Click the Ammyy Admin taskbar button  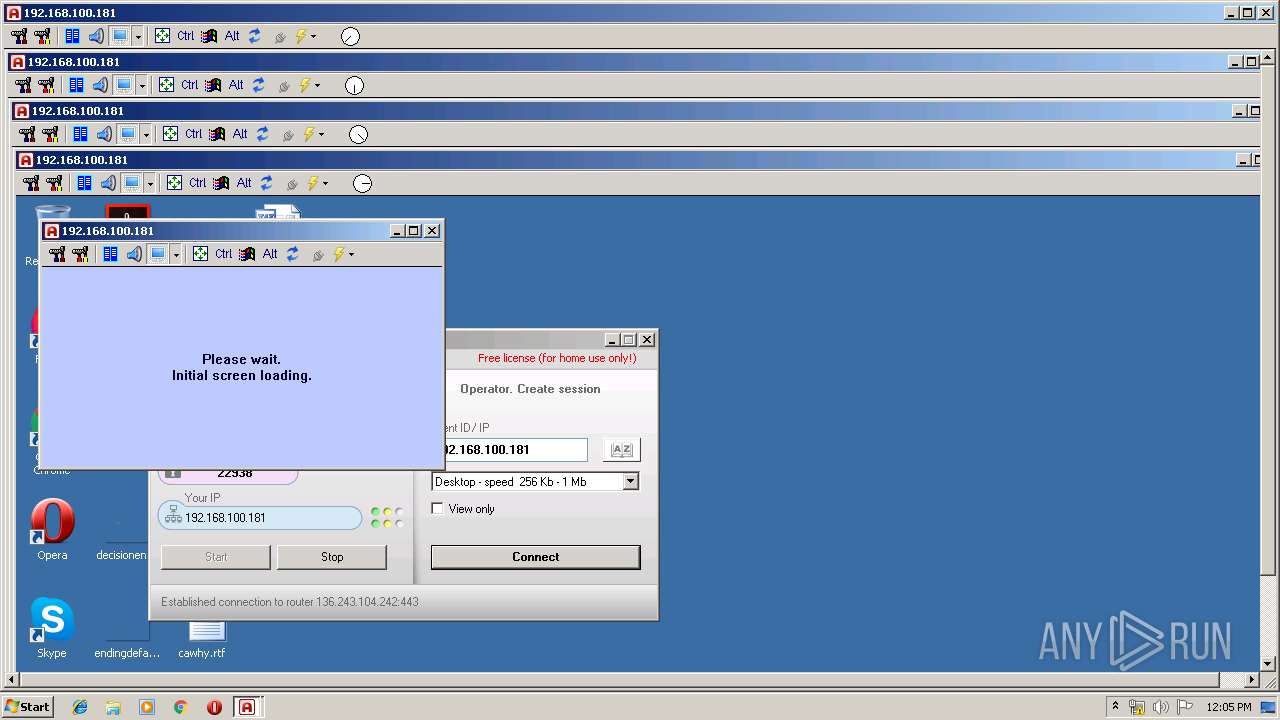click(x=247, y=707)
